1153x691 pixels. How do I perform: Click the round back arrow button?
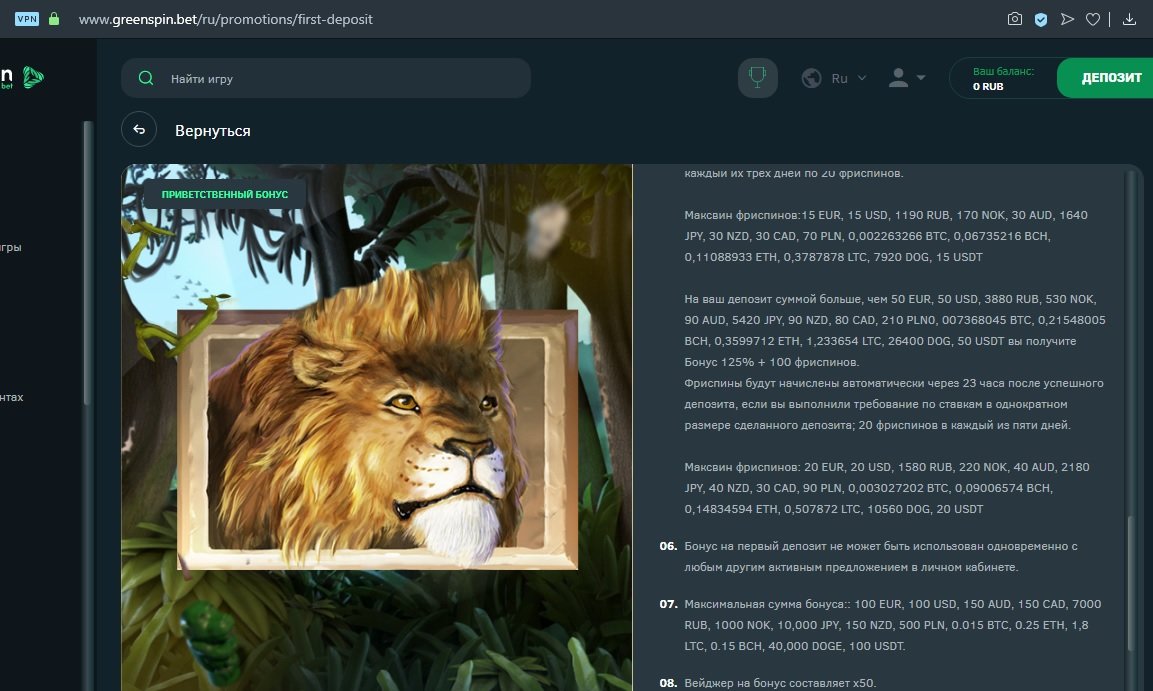[x=139, y=130]
